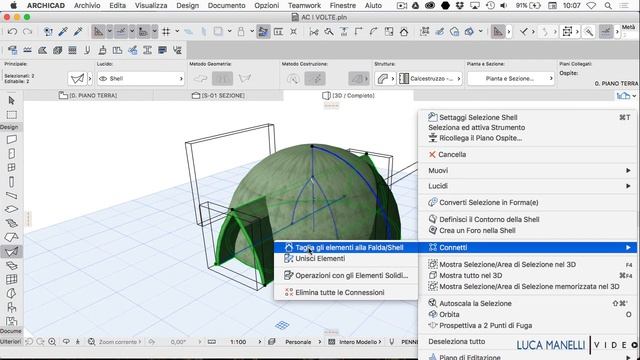Click Converti Selezione in Forma(e)
640x360 pixels.
(529, 202)
